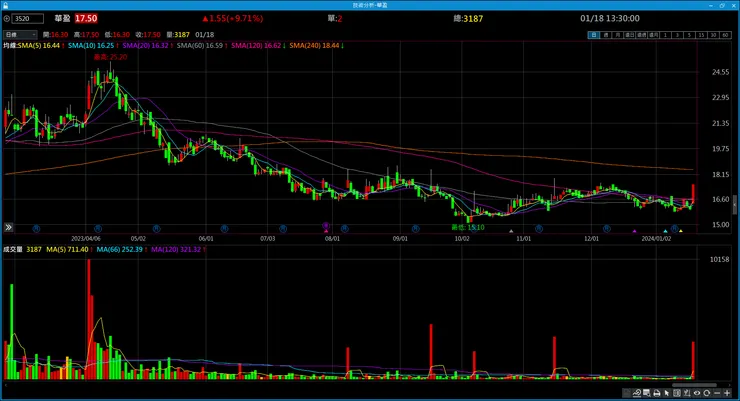Image resolution: width=740 pixels, height=401 pixels.
Task: Click the SMA(10) 16.25 moving average label
Action: click(91, 46)
